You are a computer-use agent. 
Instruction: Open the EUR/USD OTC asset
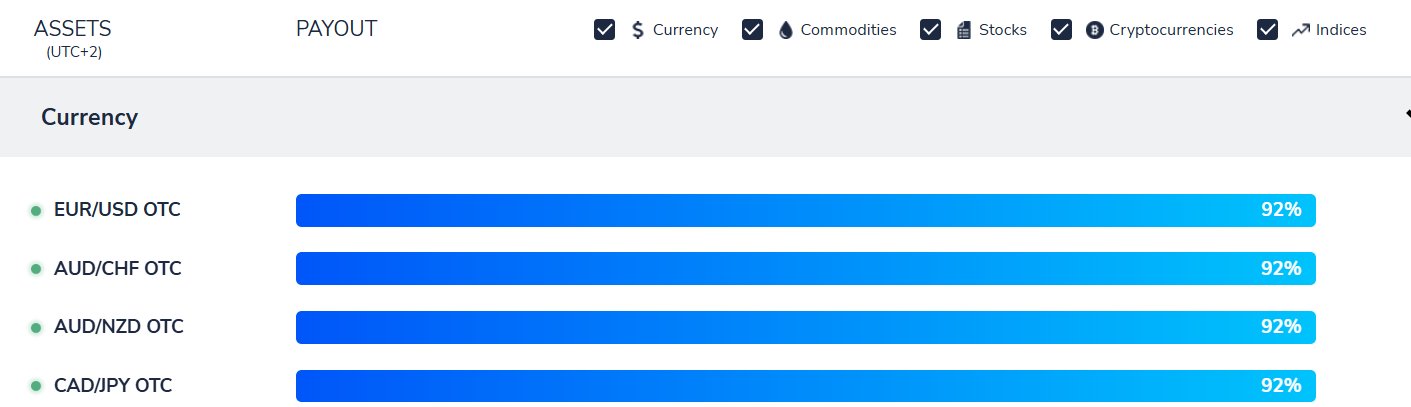coord(117,211)
